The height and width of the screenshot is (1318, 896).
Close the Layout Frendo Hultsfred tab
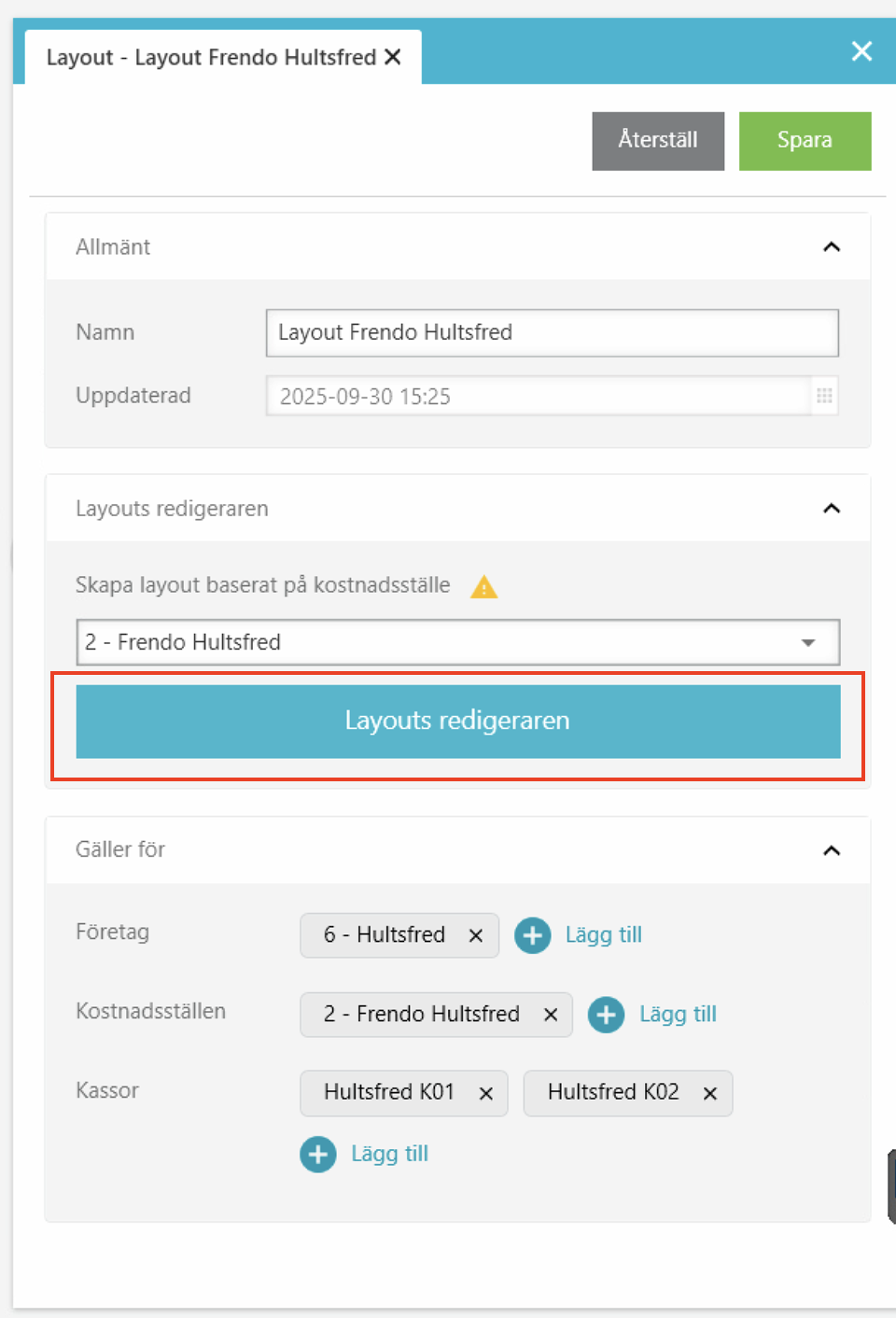(393, 58)
